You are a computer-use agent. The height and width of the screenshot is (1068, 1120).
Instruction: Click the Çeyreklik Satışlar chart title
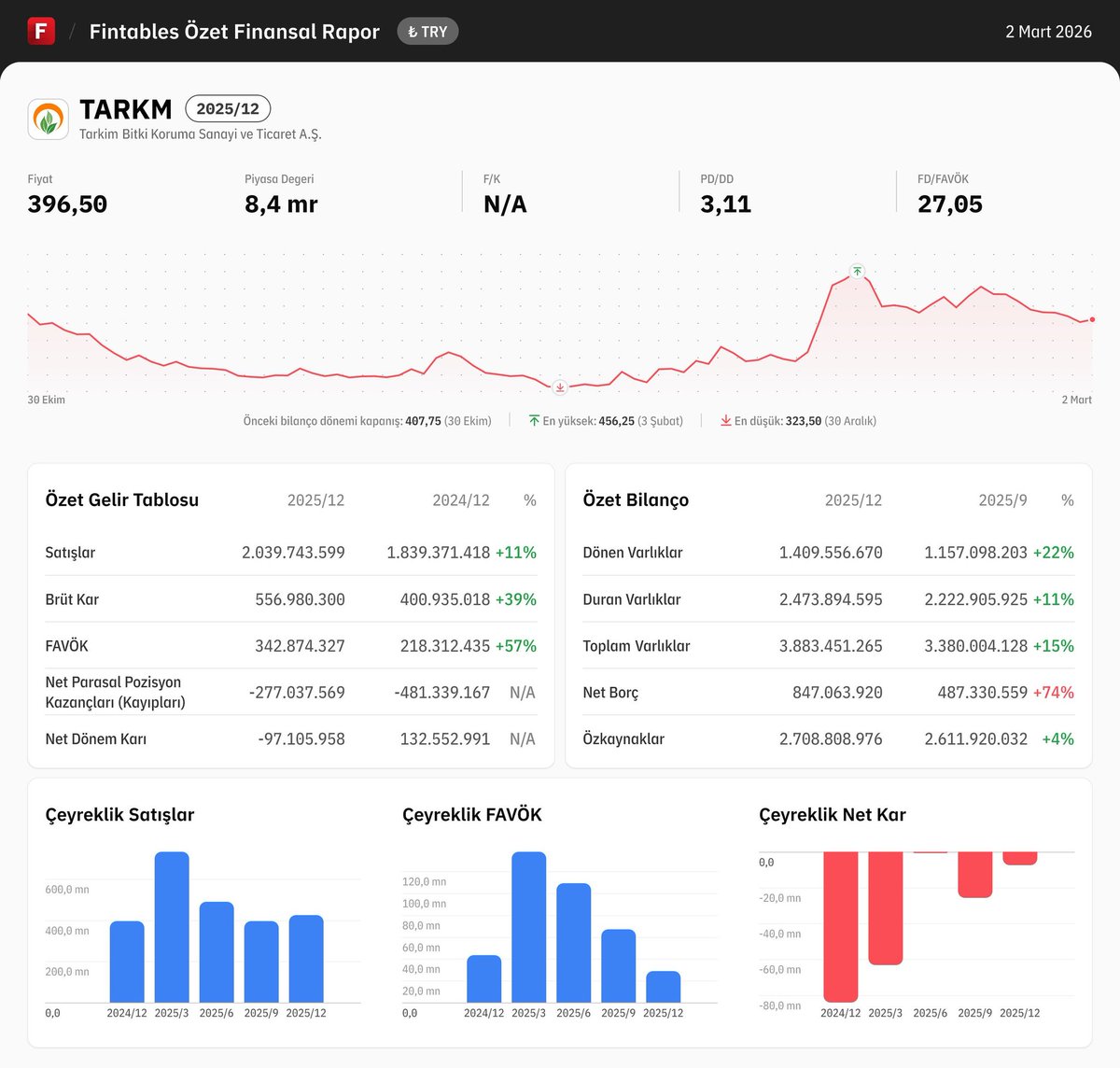click(120, 815)
